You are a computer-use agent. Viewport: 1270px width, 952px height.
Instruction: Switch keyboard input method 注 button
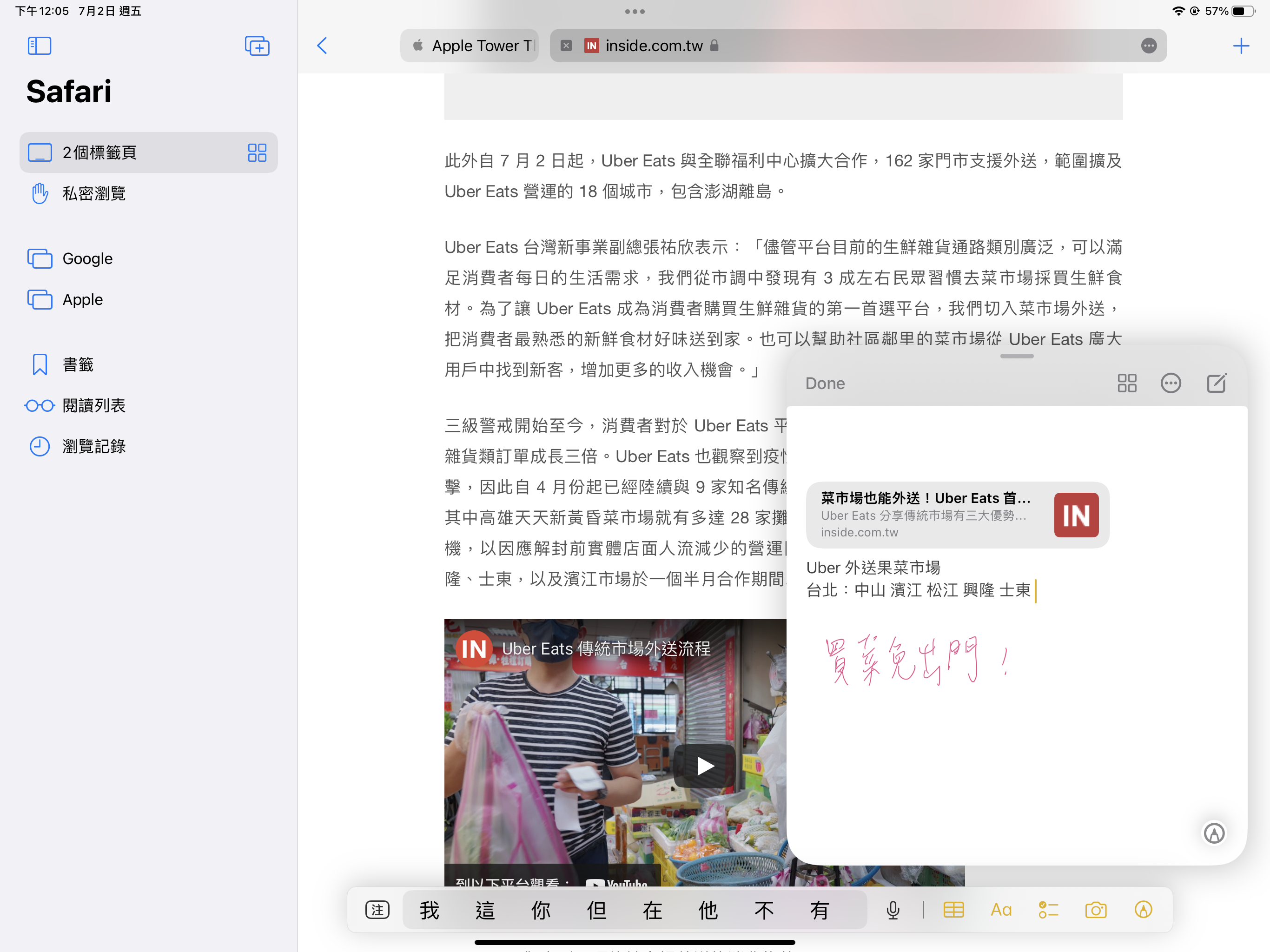tap(377, 910)
